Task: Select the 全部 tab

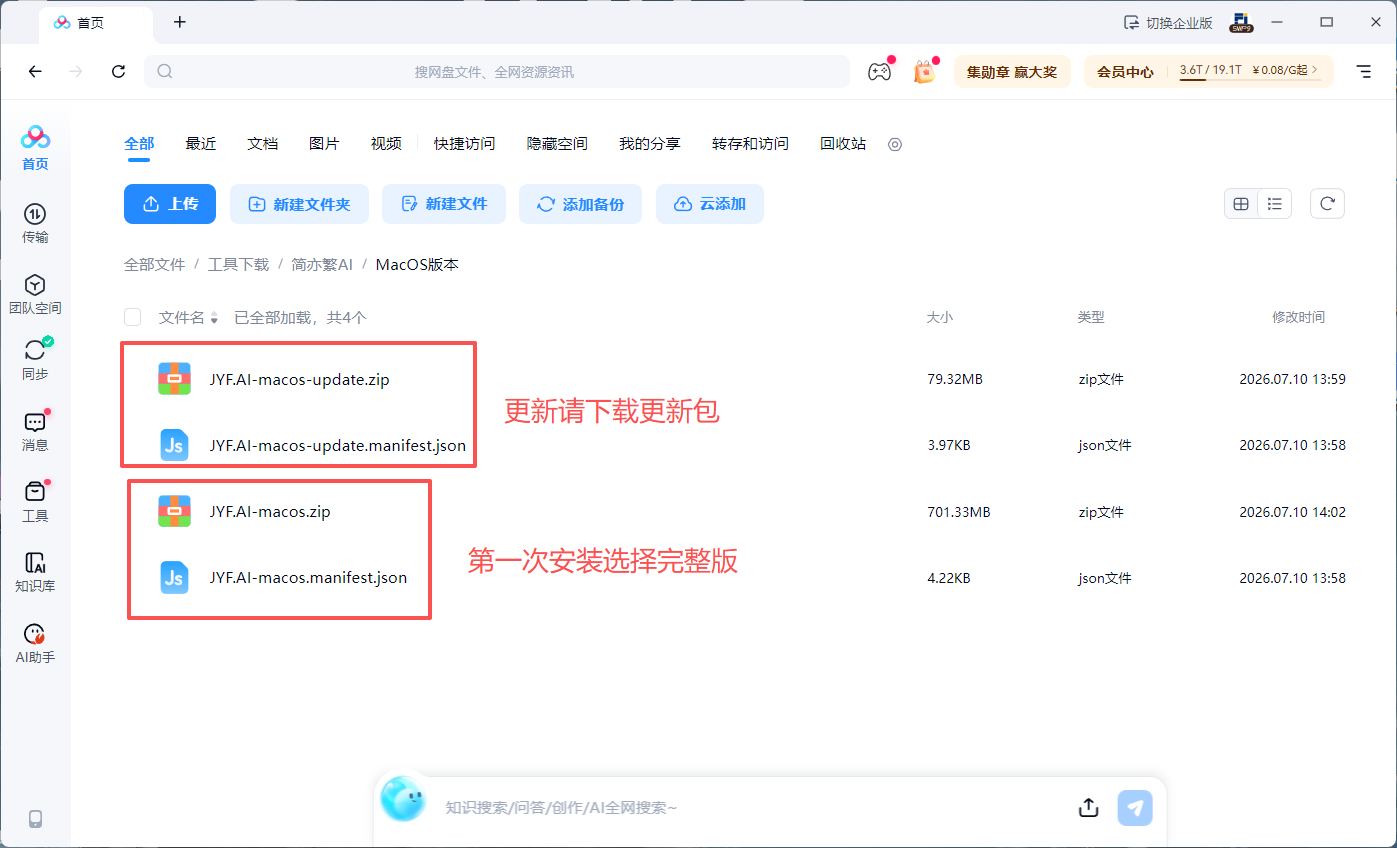Action: tap(139, 144)
